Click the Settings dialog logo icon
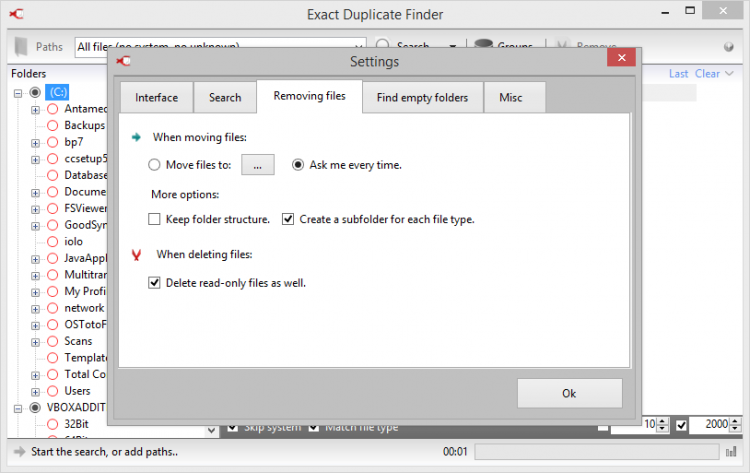 [x=123, y=61]
